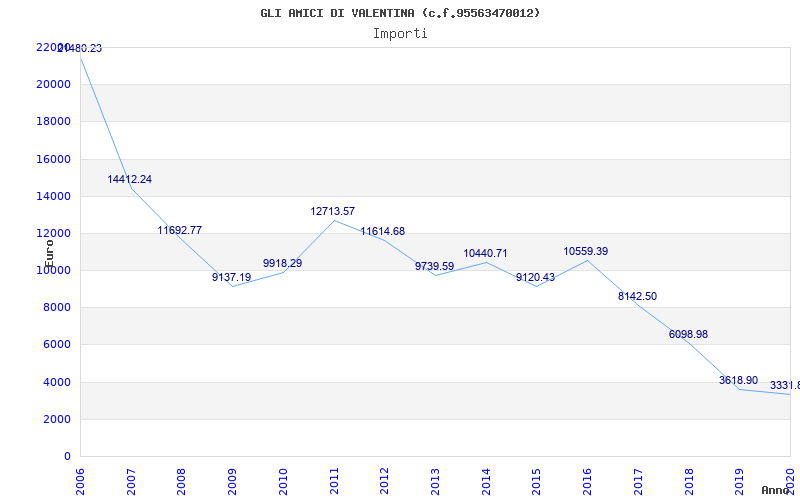800x500 pixels.
Task: Click the 16000 y-axis tick label
Action: click(53, 159)
